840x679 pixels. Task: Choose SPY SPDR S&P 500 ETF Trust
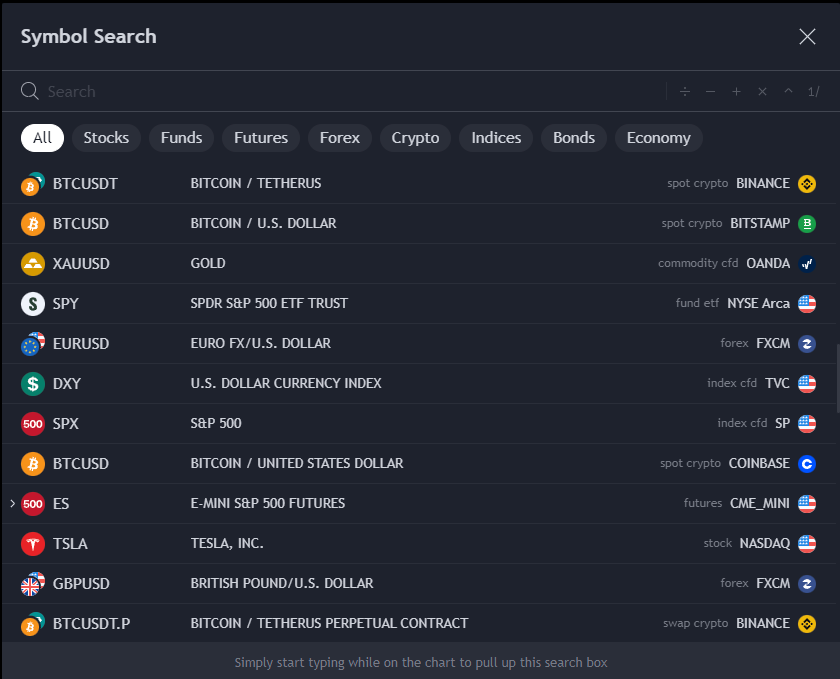click(x=400, y=304)
